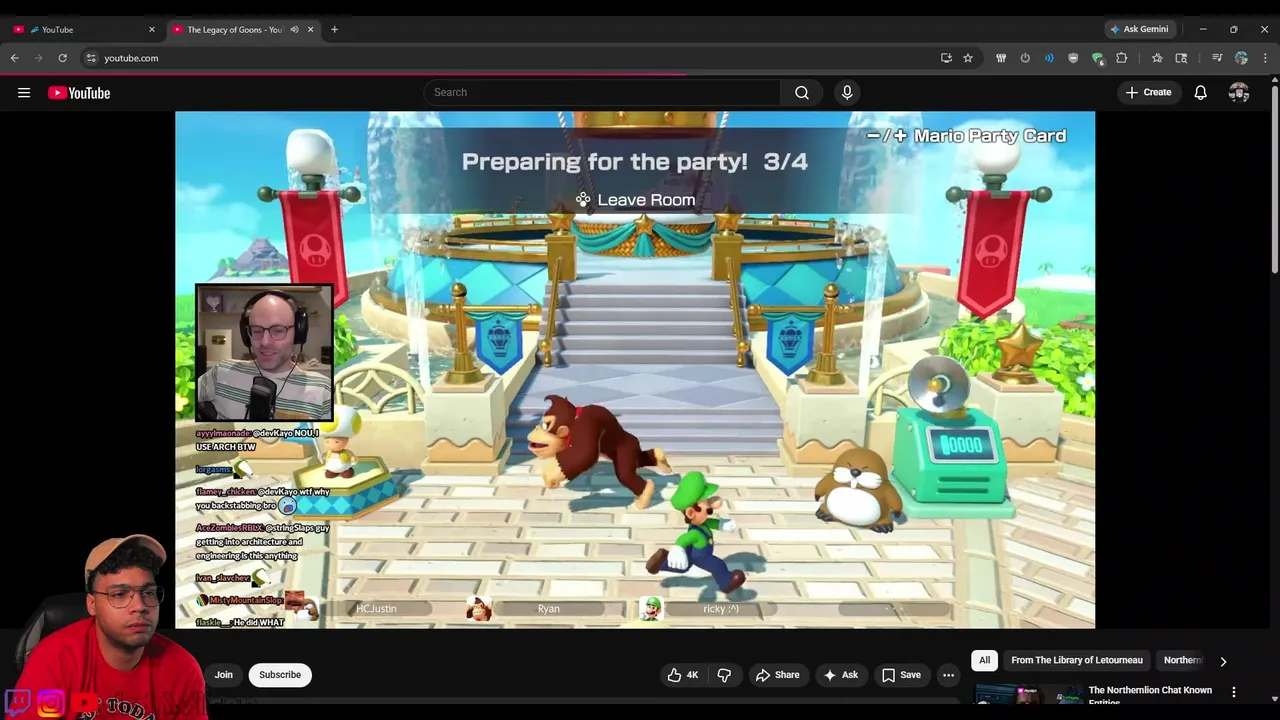This screenshot has width=1280, height=720.
Task: Close The Legacy of Goons tab
Action: coord(310,30)
